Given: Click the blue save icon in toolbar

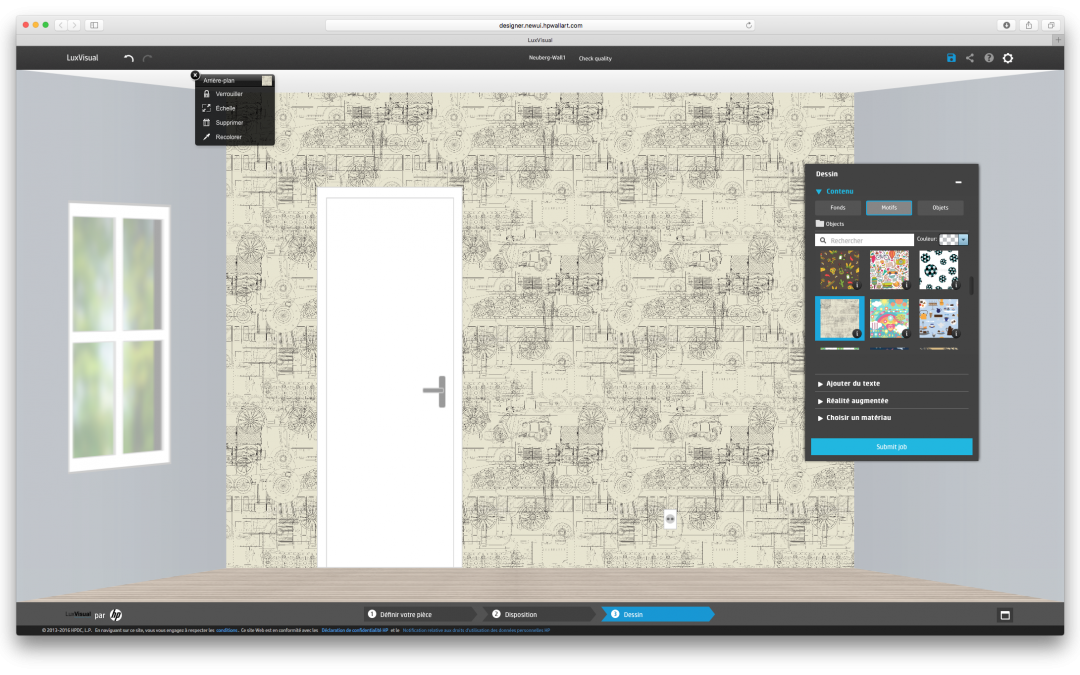Looking at the screenshot, I should (951, 58).
